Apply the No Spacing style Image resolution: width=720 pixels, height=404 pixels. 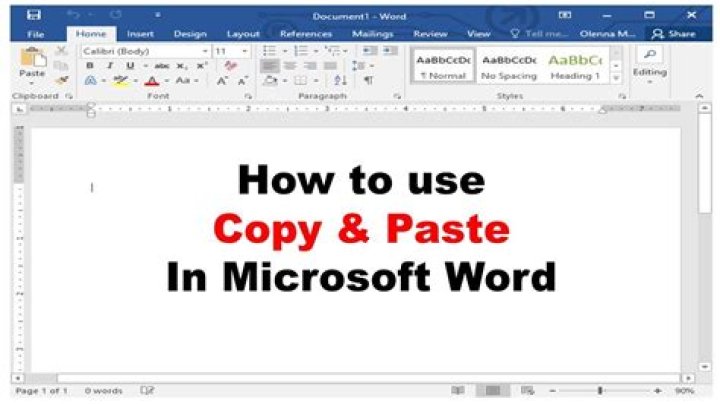pyautogui.click(x=509, y=66)
